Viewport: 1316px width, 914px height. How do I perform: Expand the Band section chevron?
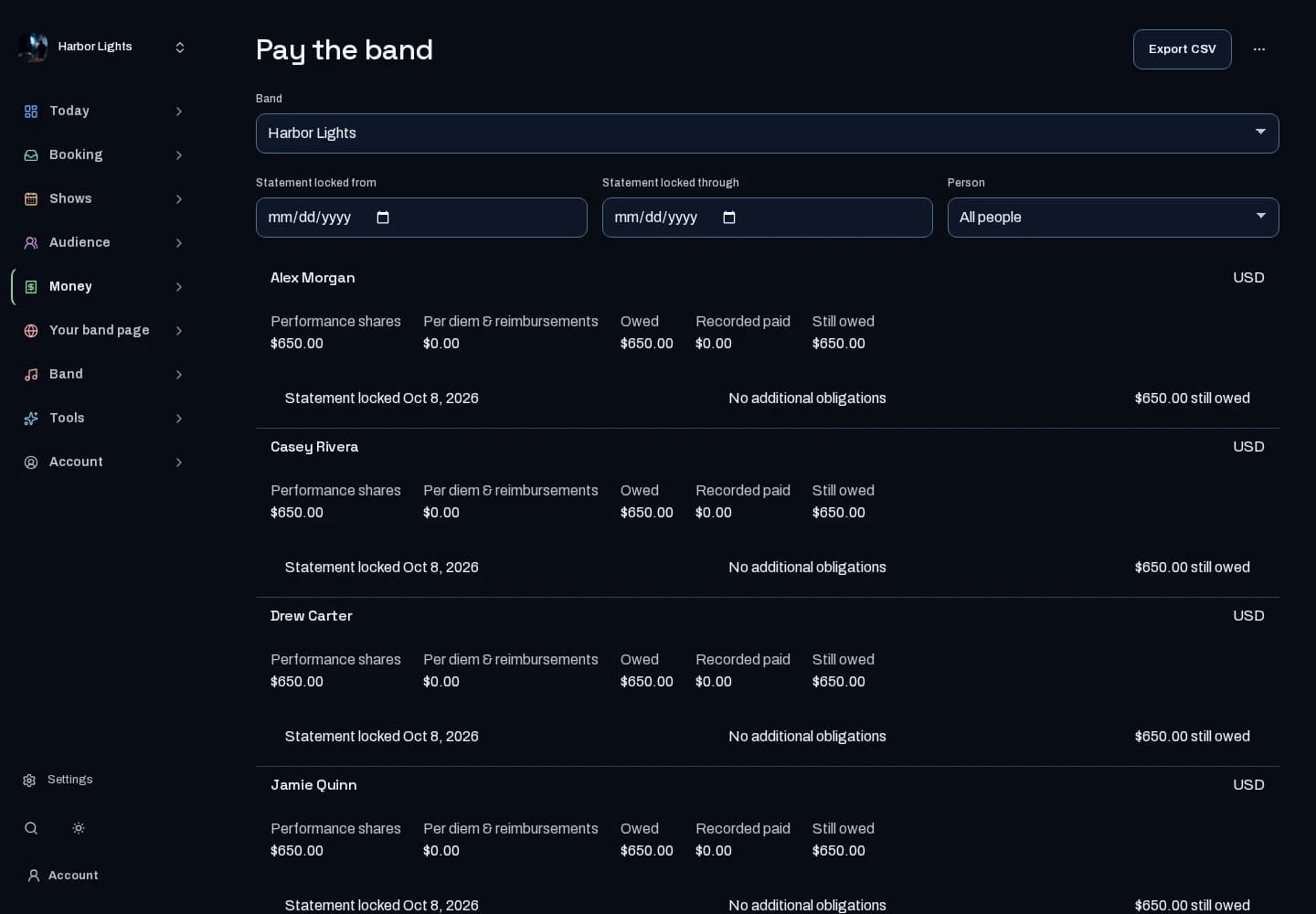pyautogui.click(x=179, y=375)
